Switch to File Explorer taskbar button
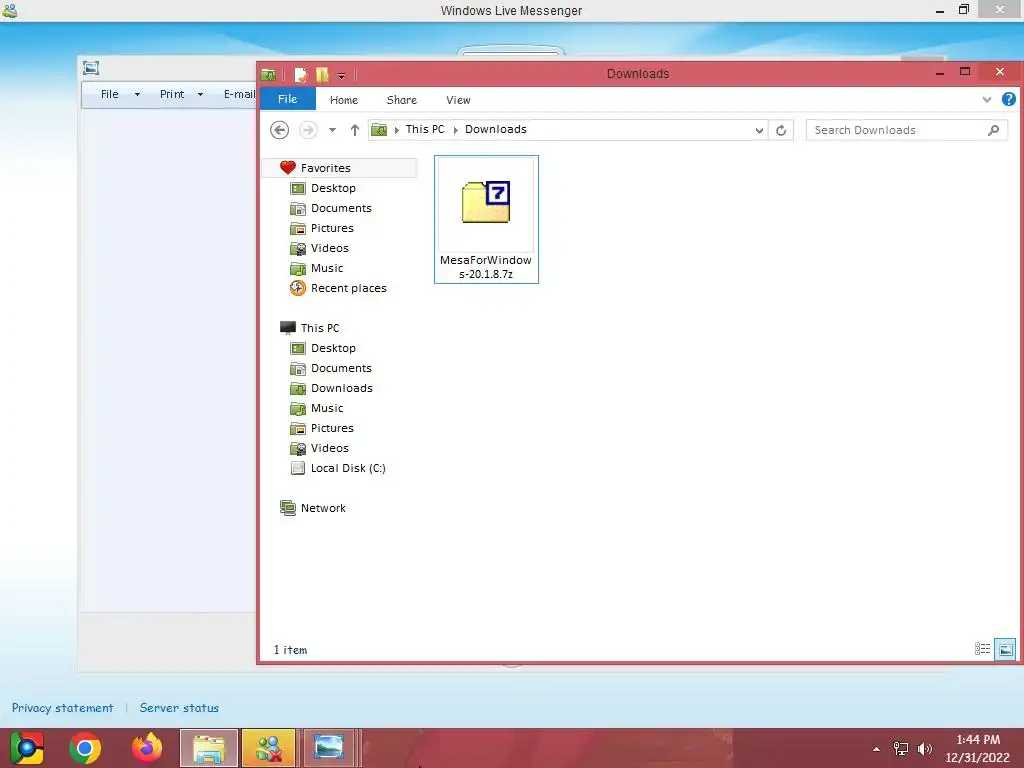Screen dimensions: 1024x768 [x=209, y=748]
